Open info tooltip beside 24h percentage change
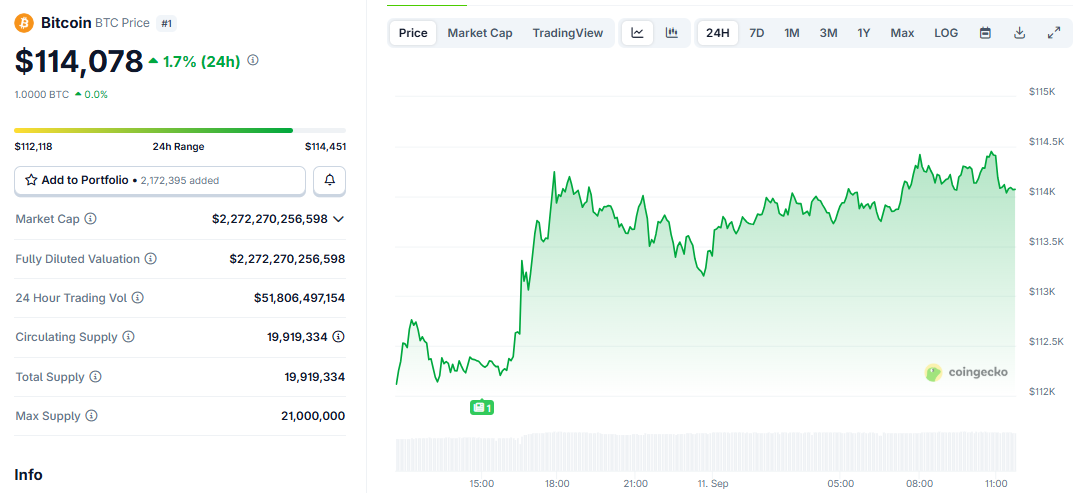Screen dimensions: 1084x493 pos(253,60)
